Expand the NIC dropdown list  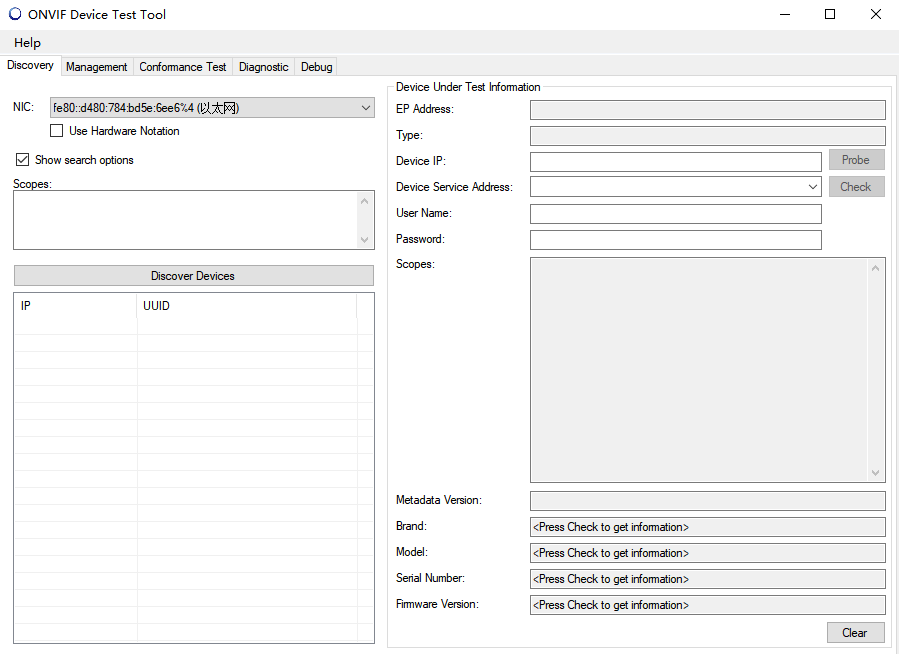tap(365, 108)
